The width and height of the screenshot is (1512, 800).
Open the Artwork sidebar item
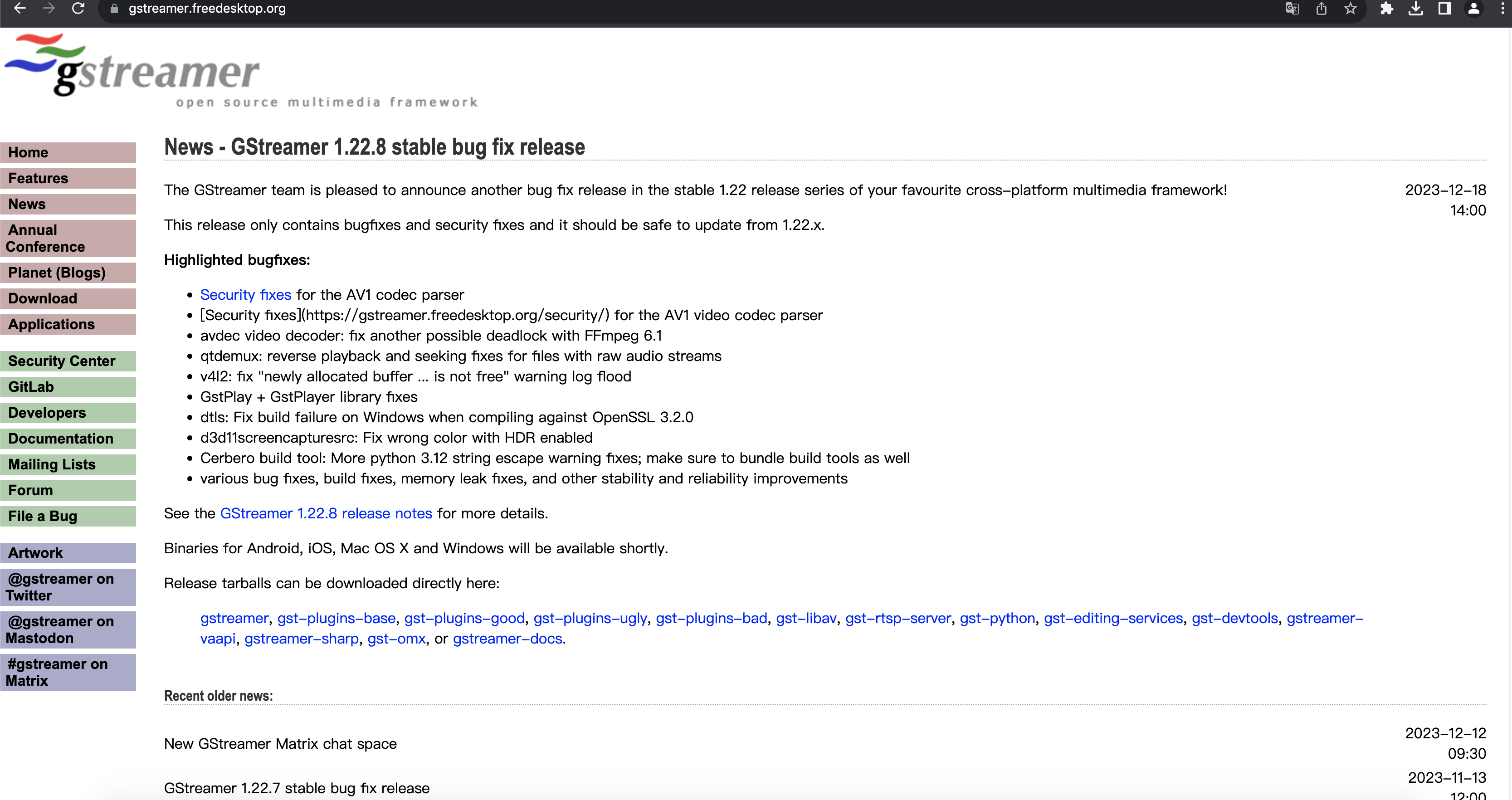click(x=68, y=553)
